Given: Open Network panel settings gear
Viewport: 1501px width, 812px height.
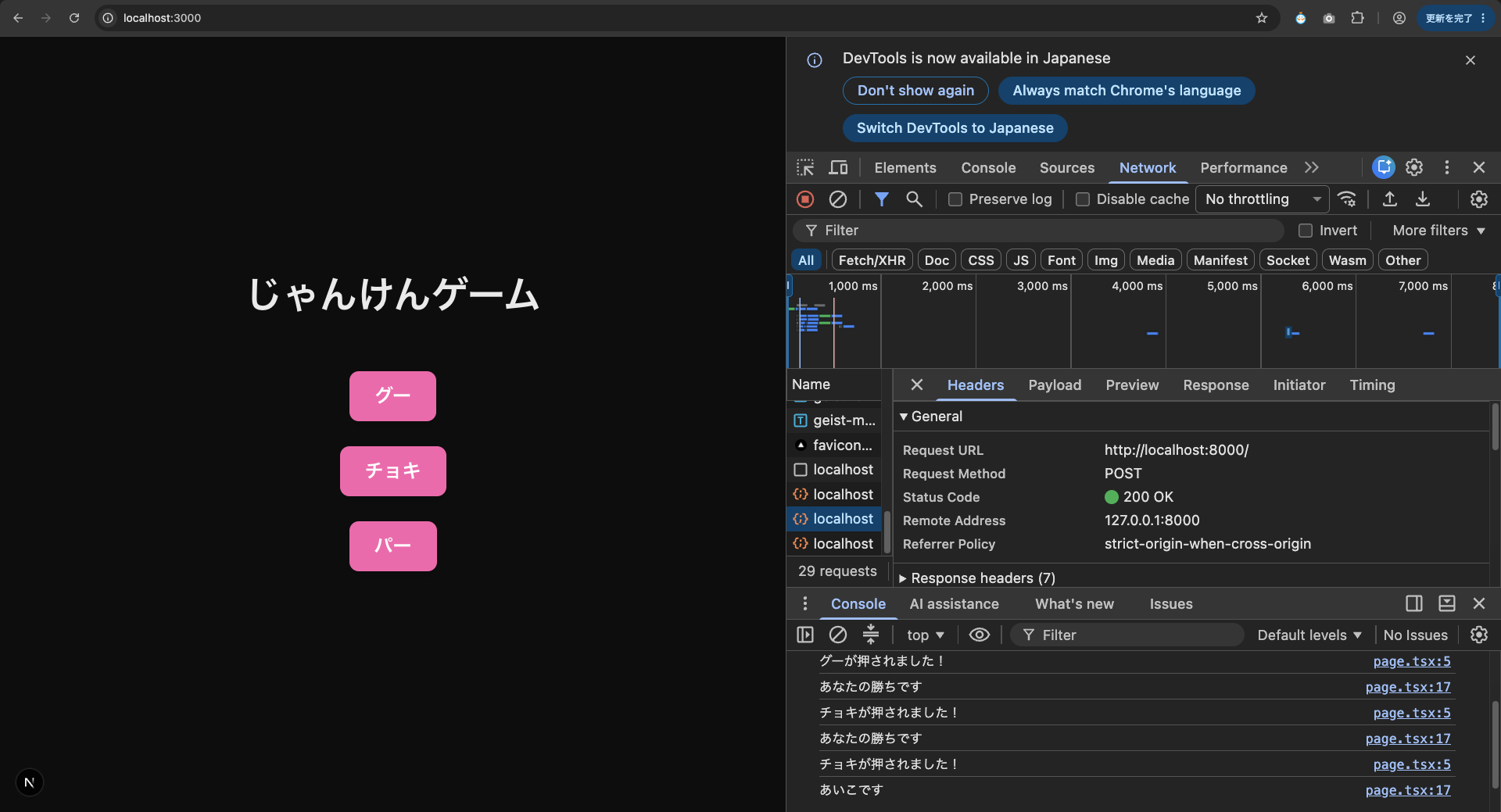Looking at the screenshot, I should tap(1479, 199).
